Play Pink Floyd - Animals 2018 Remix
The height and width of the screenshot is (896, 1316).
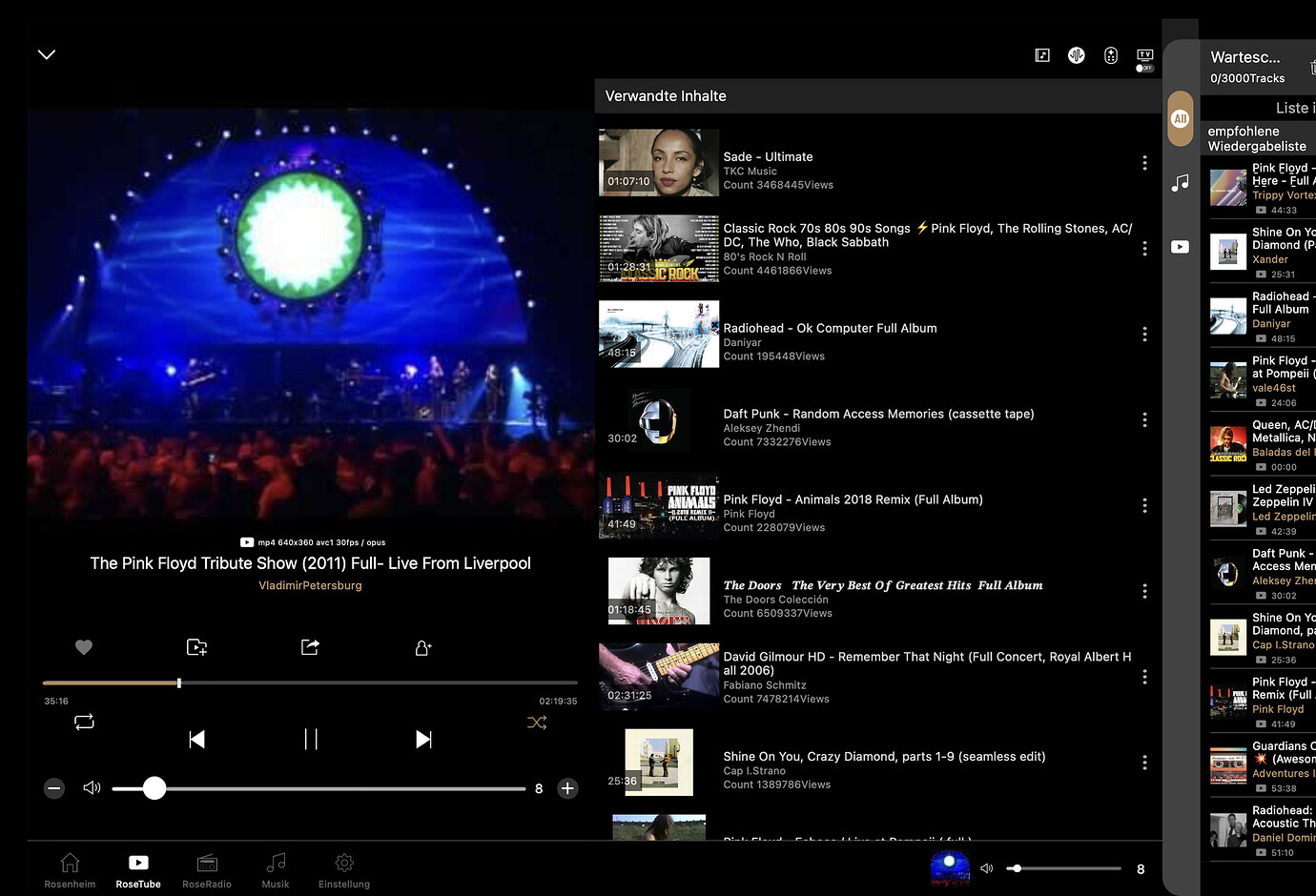(658, 506)
